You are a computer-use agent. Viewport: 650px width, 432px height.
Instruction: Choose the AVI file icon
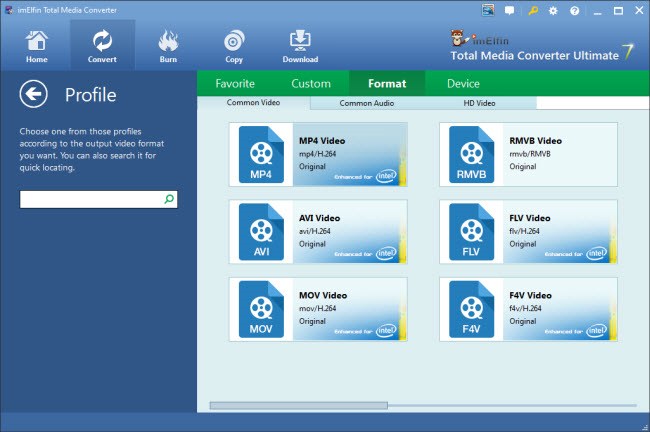click(x=261, y=232)
